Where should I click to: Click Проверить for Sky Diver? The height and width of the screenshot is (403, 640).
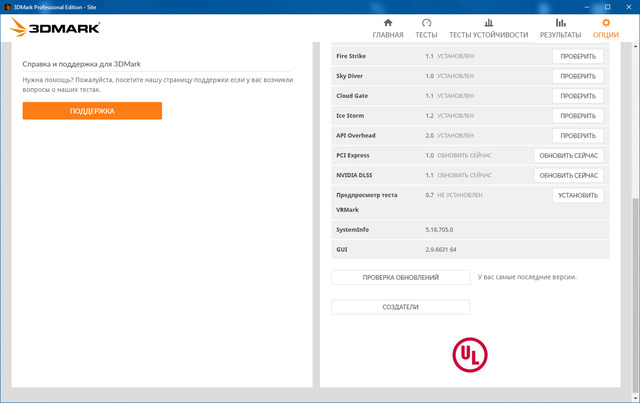click(x=578, y=76)
